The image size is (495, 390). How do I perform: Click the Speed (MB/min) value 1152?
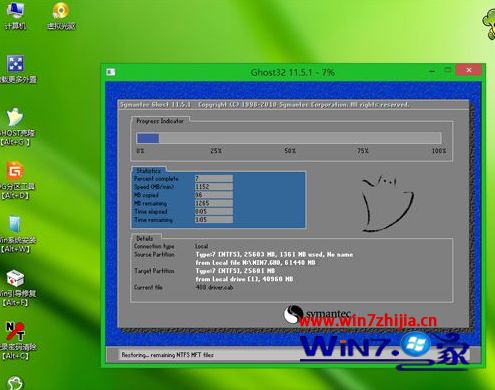214,187
